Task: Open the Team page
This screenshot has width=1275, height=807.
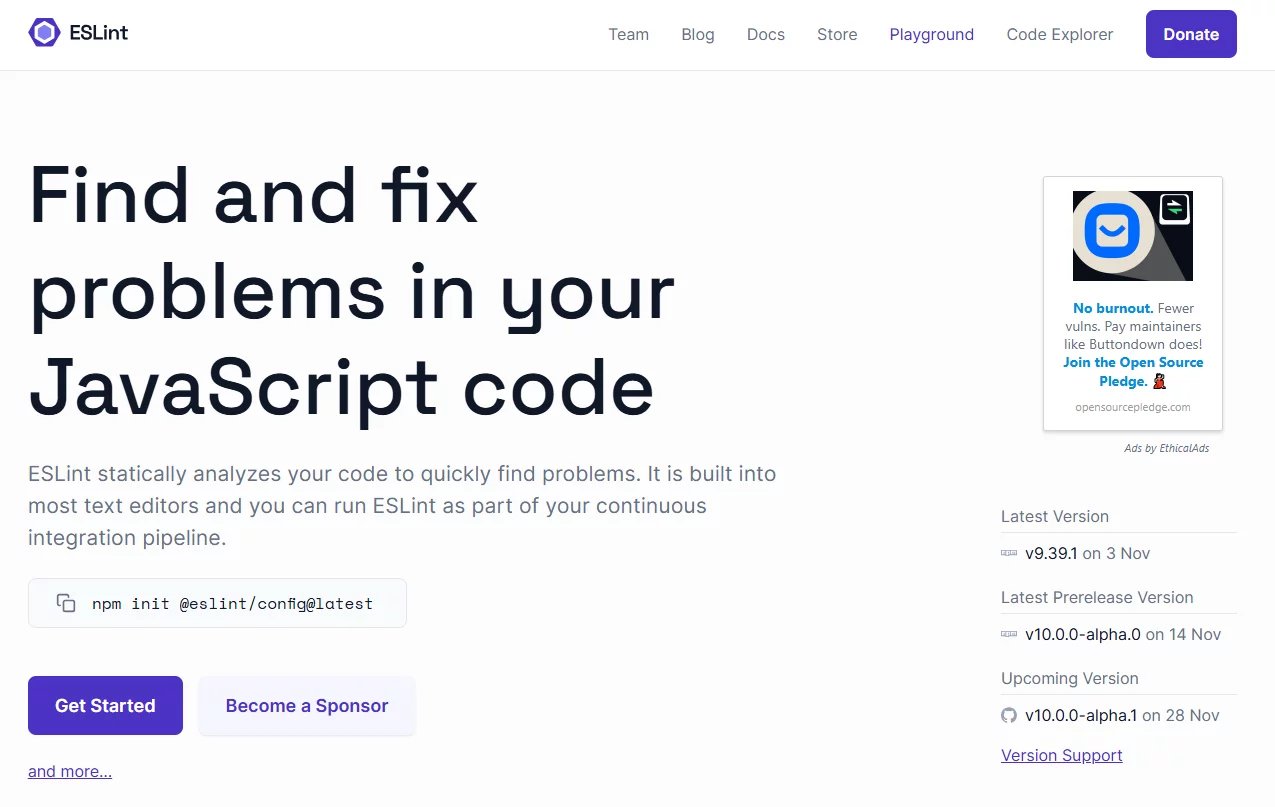Action: pyautogui.click(x=628, y=34)
